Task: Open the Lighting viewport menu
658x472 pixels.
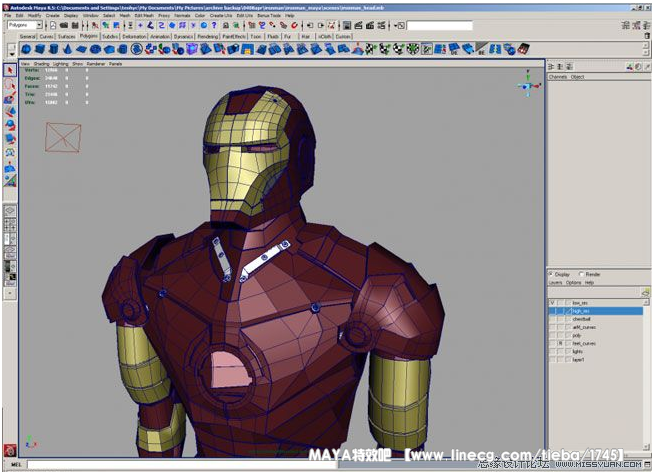Action: tap(60, 64)
